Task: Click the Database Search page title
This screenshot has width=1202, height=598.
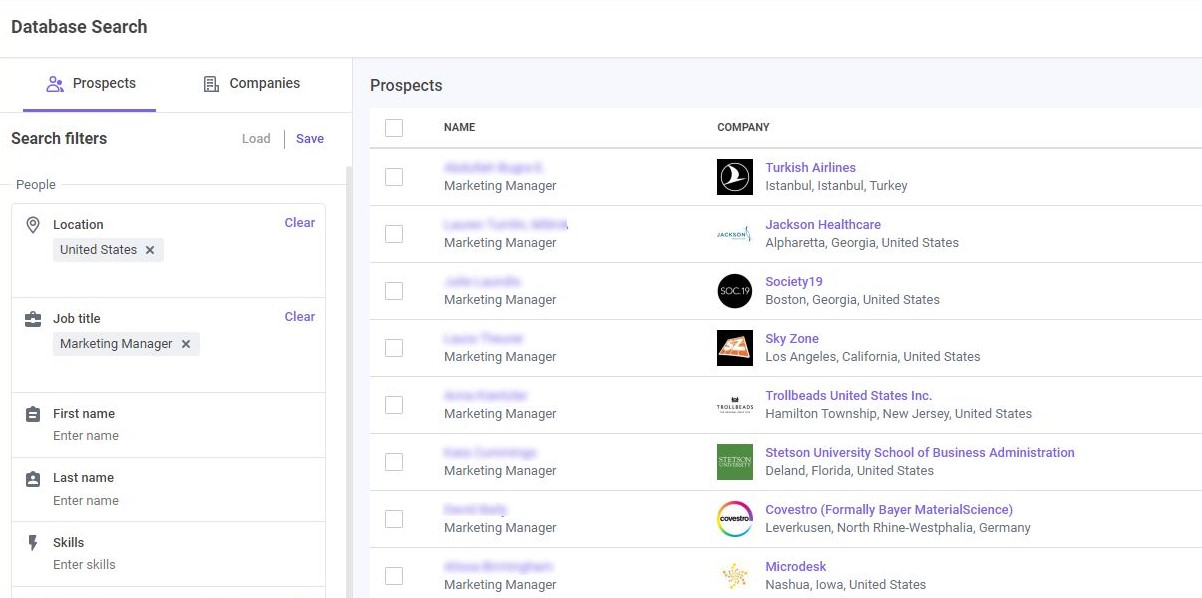Action: point(79,27)
